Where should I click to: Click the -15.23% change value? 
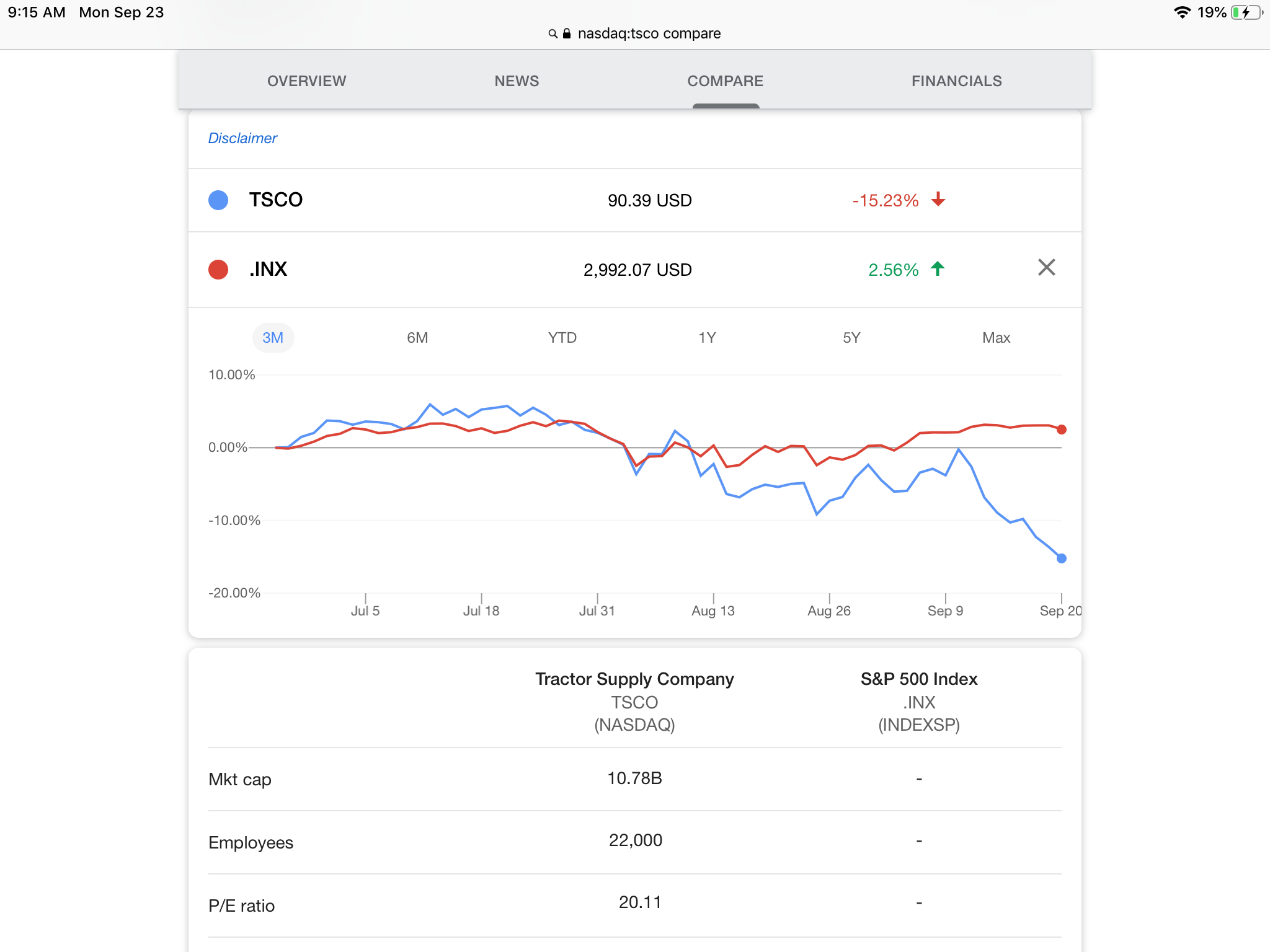885,200
